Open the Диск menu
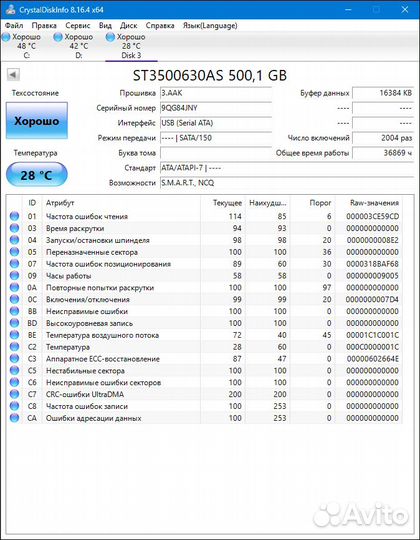This screenshot has height=540, width=420. coord(128,25)
